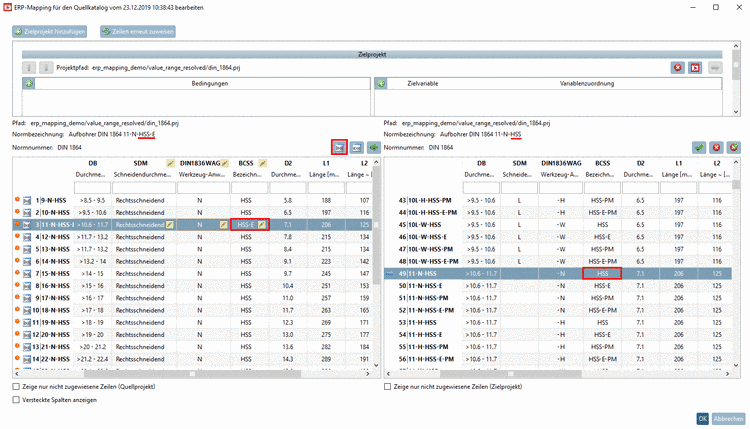Screen dimensions: 750x429
Task: Click the red X icon above target table
Action: [717, 147]
